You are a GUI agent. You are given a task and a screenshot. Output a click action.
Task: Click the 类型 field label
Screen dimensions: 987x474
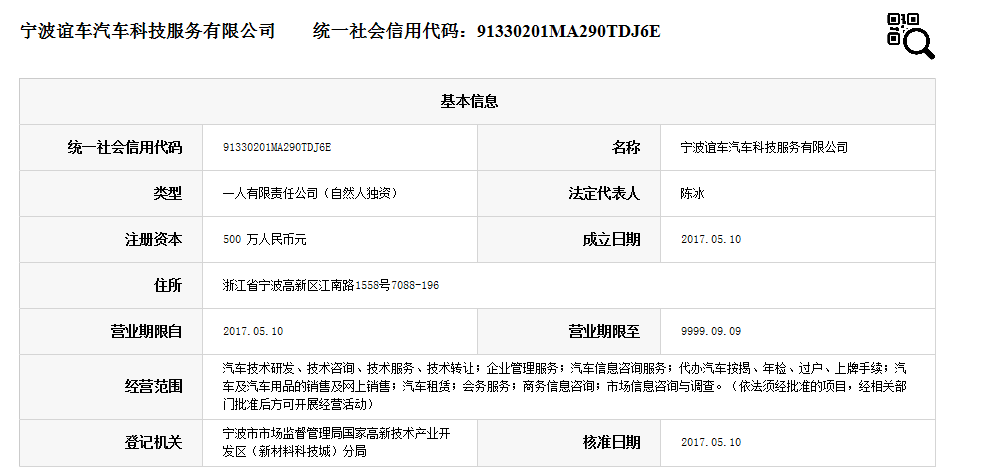click(x=167, y=193)
